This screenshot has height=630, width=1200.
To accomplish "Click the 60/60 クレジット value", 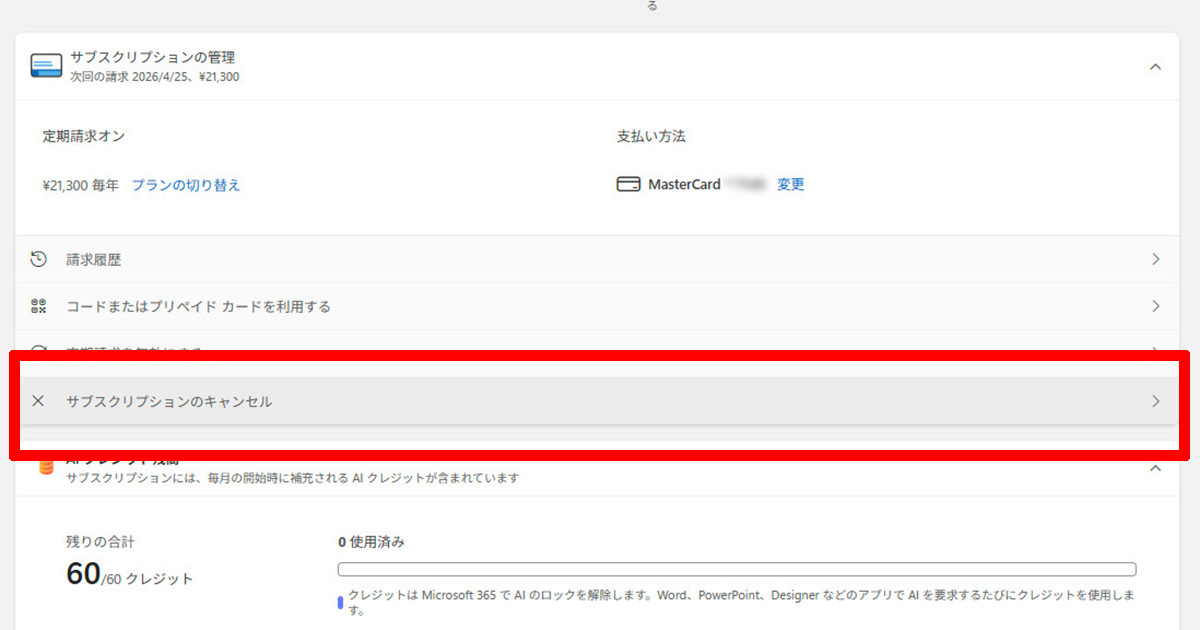I will click(129, 575).
